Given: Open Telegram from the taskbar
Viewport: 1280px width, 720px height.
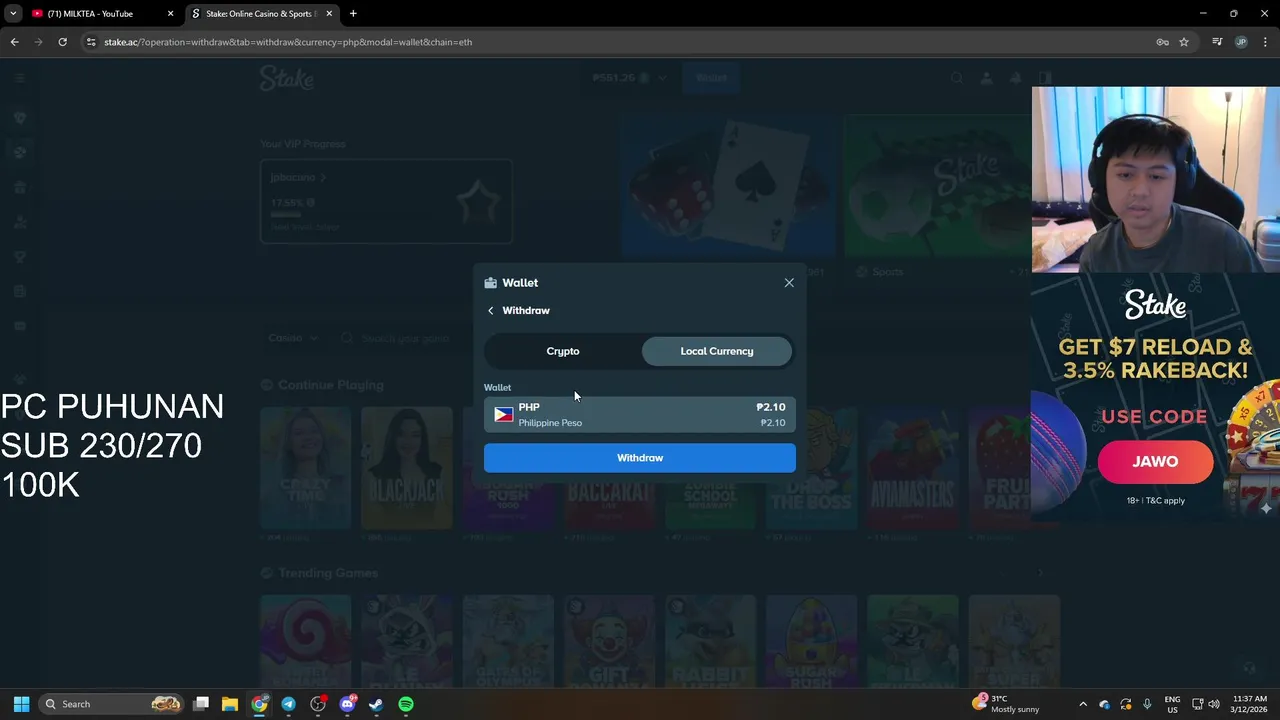Looking at the screenshot, I should click(x=289, y=704).
